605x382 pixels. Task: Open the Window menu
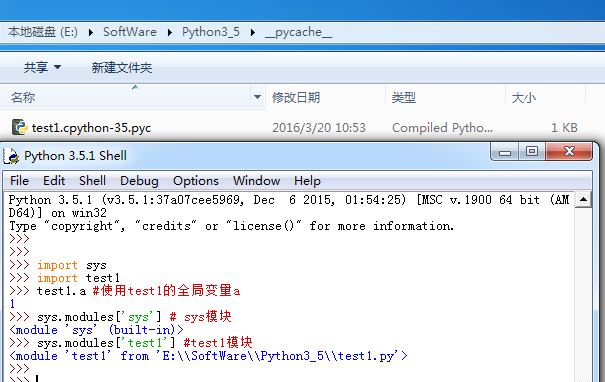tap(256, 181)
